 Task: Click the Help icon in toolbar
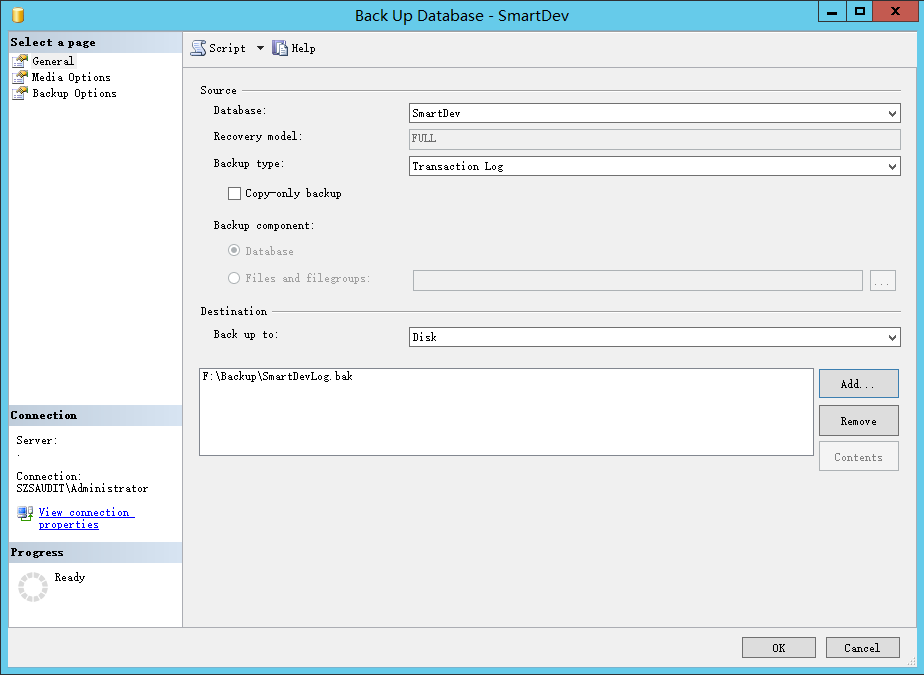click(280, 48)
